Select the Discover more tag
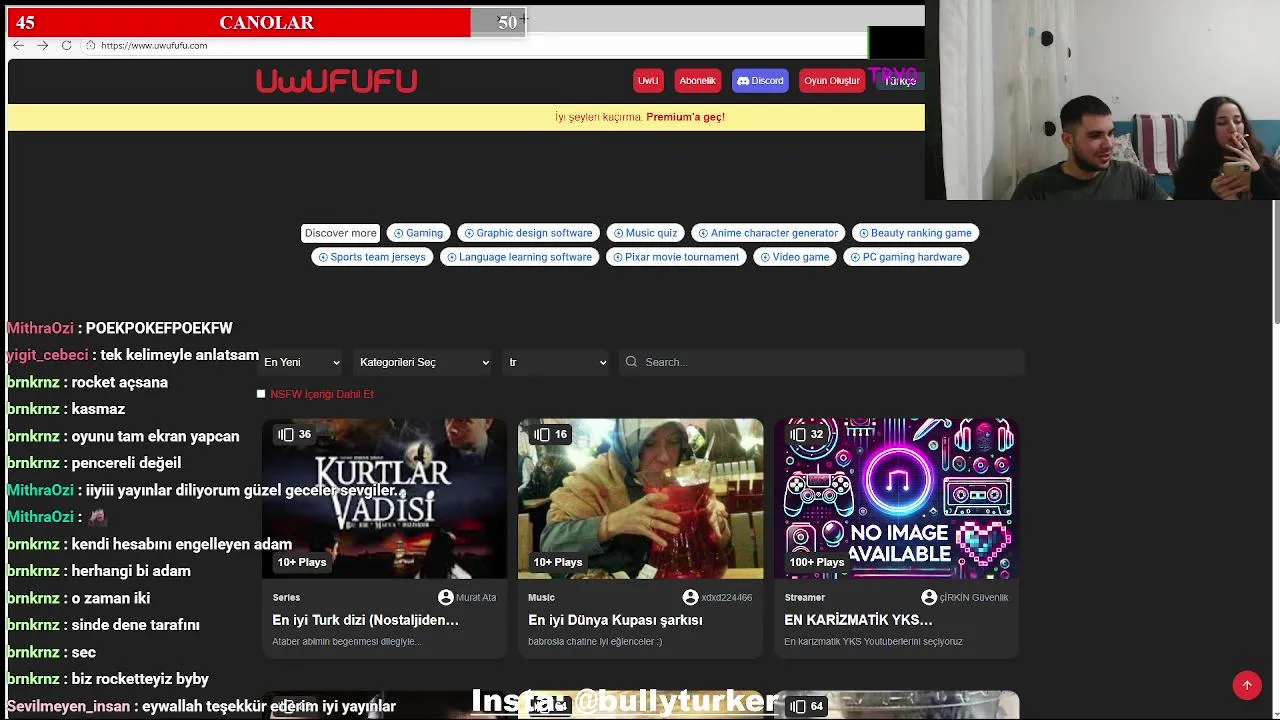 pos(340,233)
